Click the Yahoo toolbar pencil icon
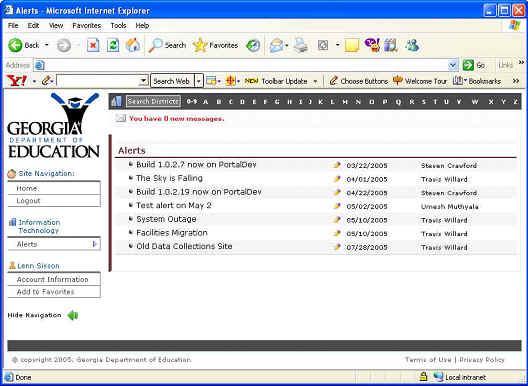This screenshot has height=386, width=528. click(x=46, y=81)
